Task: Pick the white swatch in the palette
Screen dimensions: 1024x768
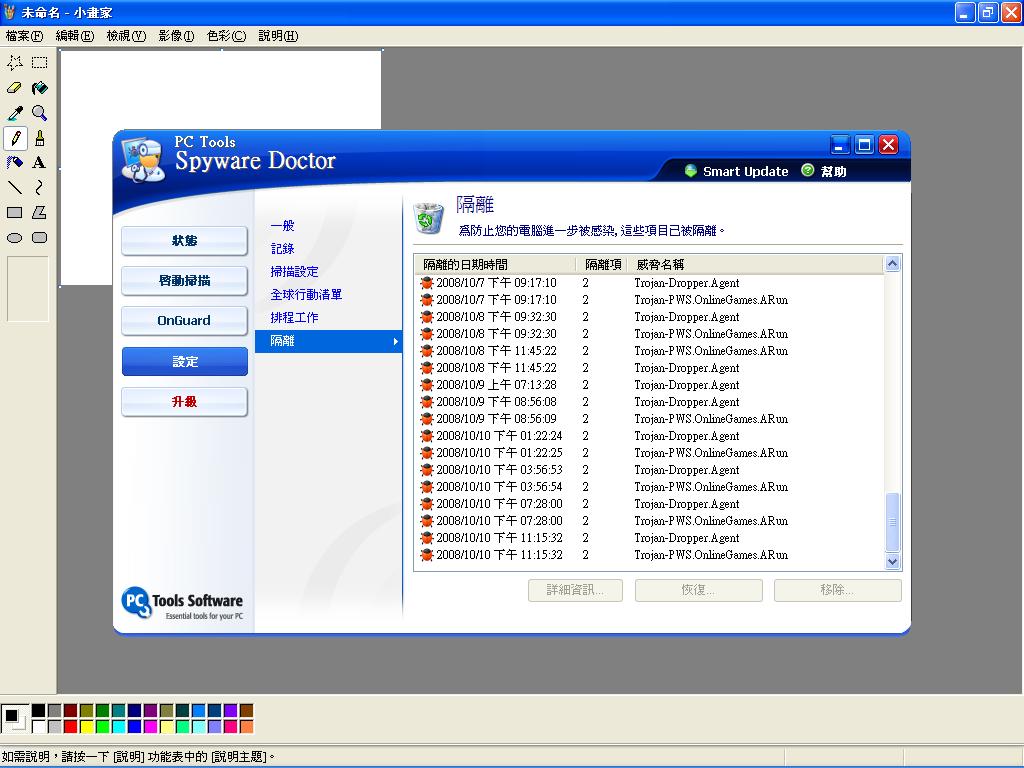Action: point(39,726)
